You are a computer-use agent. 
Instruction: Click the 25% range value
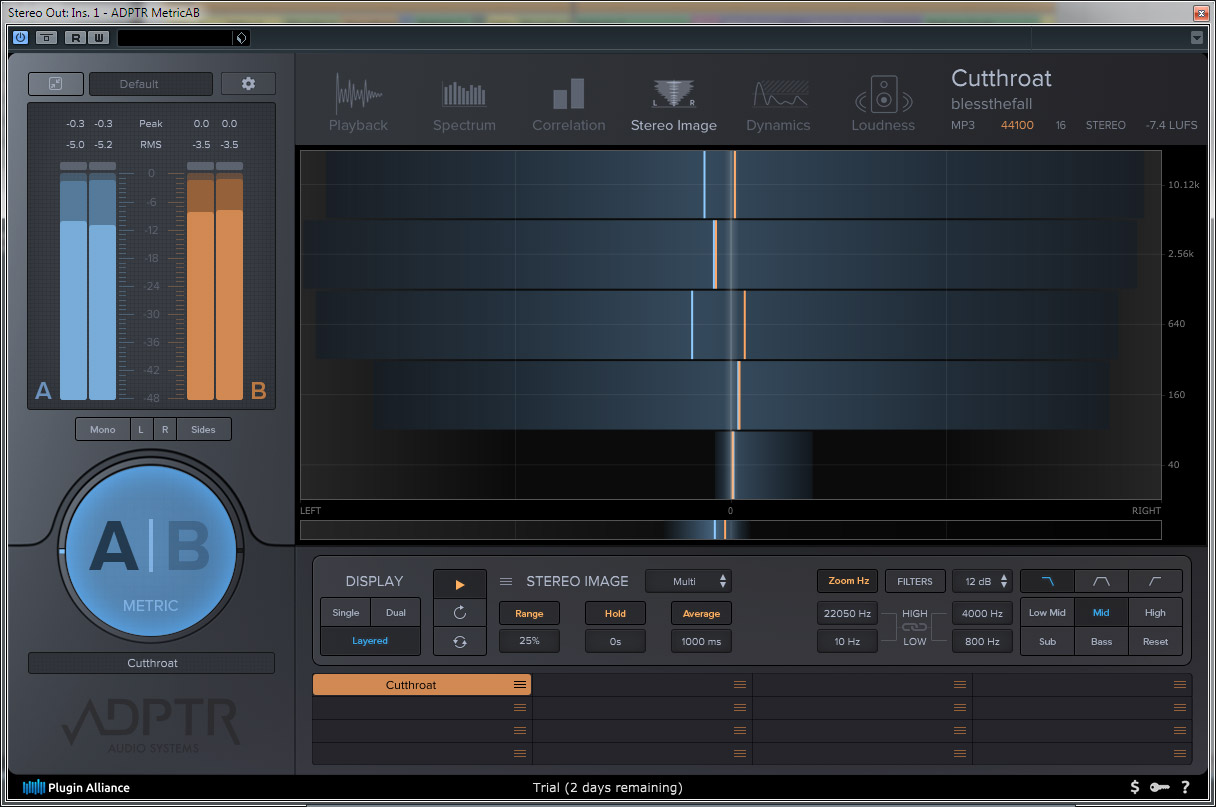click(x=529, y=641)
